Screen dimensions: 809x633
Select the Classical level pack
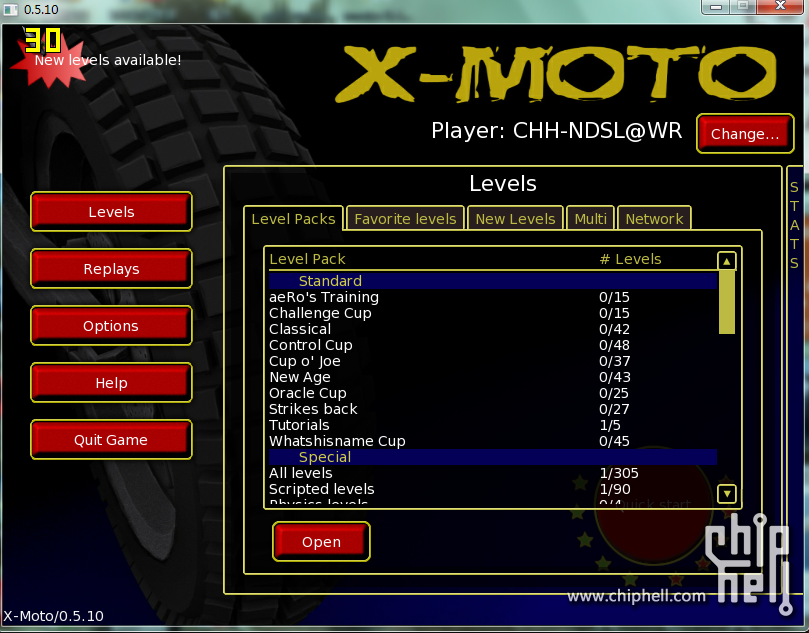(x=493, y=329)
